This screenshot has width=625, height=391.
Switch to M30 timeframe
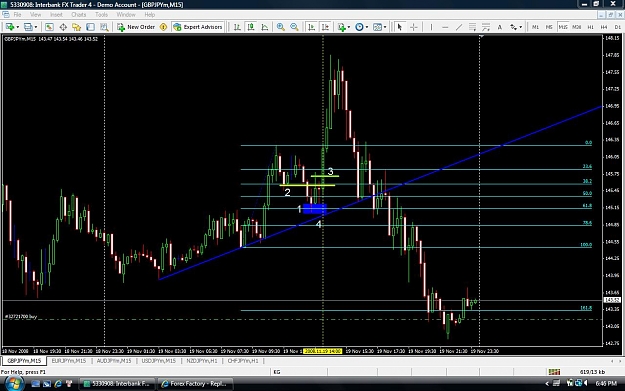(576, 27)
